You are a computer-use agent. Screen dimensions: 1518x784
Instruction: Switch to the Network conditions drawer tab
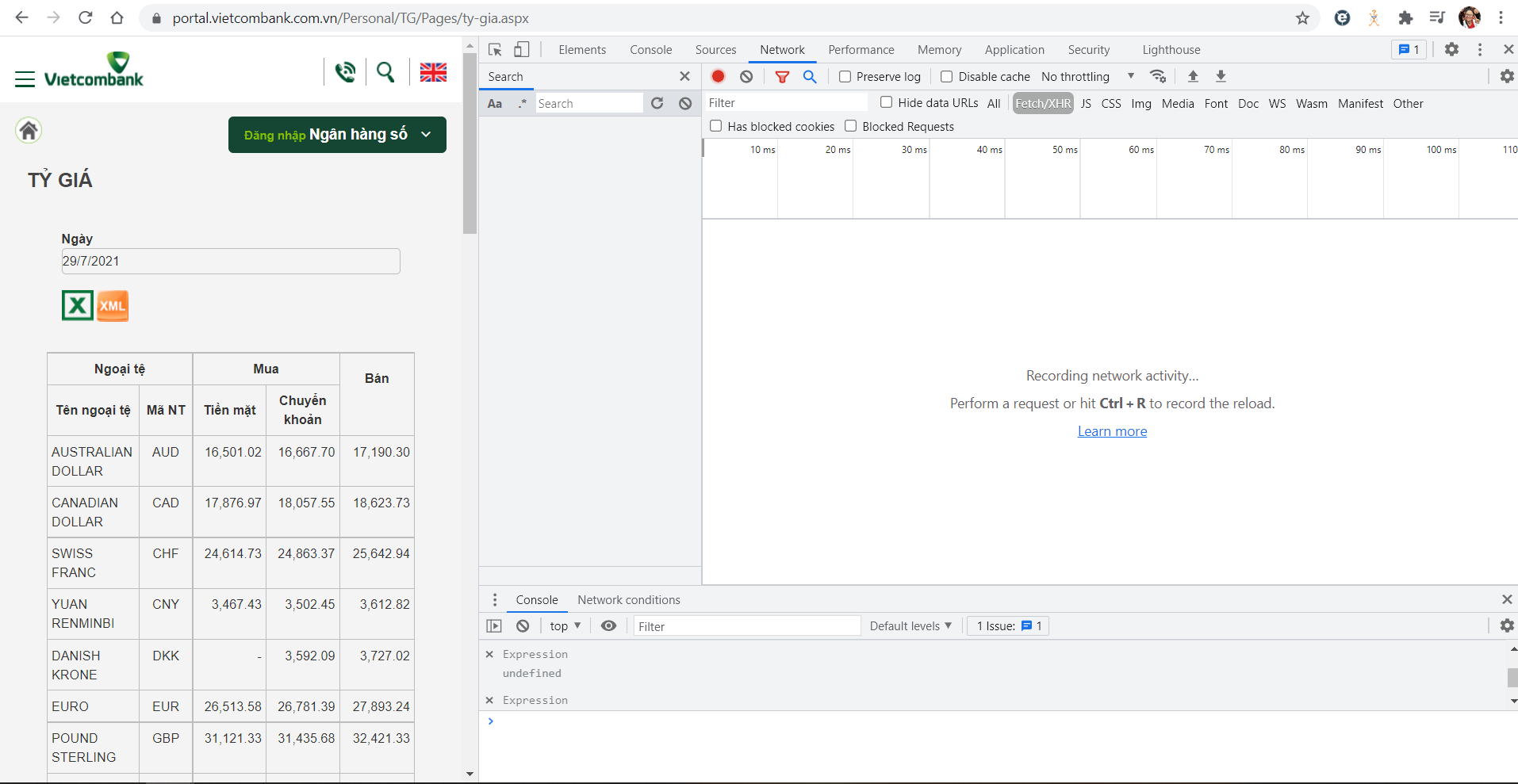pos(629,600)
